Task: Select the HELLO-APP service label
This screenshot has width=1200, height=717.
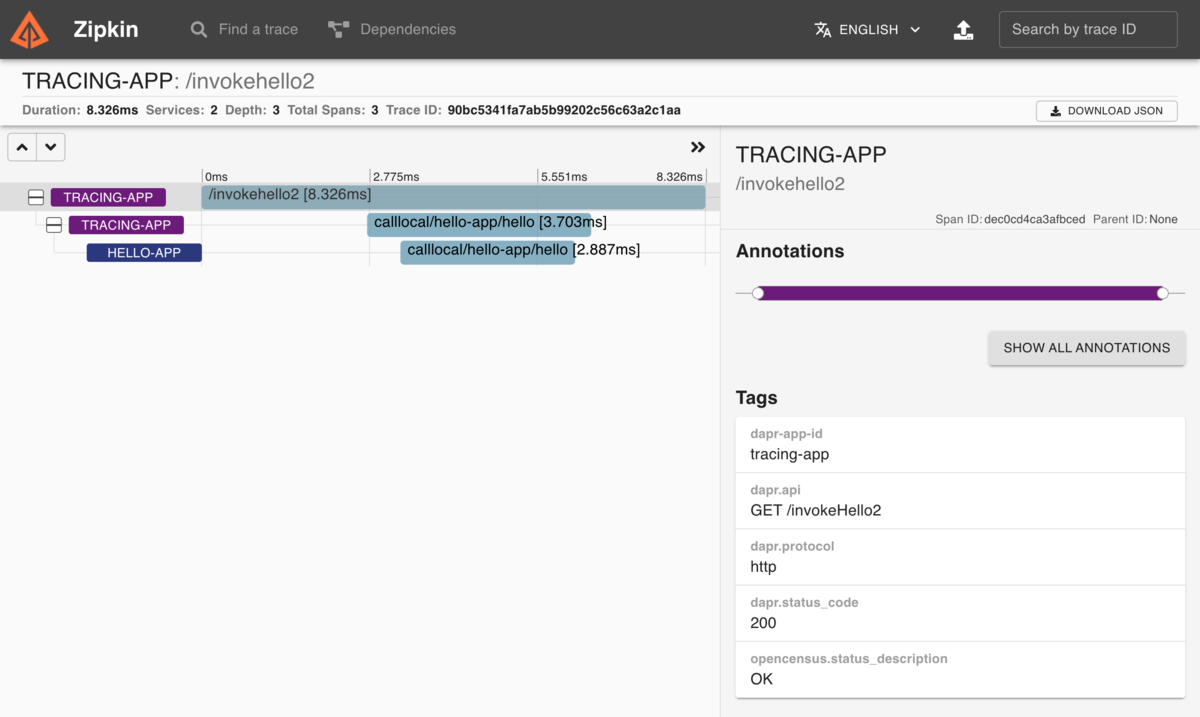Action: [144, 253]
